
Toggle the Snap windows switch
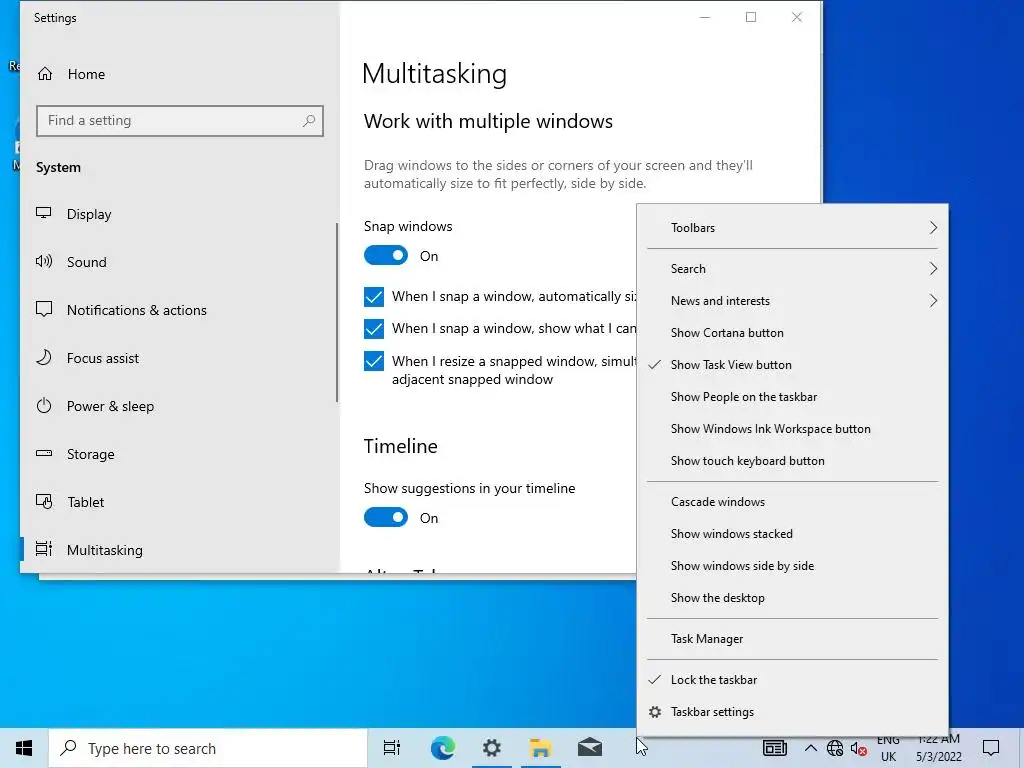pyautogui.click(x=386, y=255)
